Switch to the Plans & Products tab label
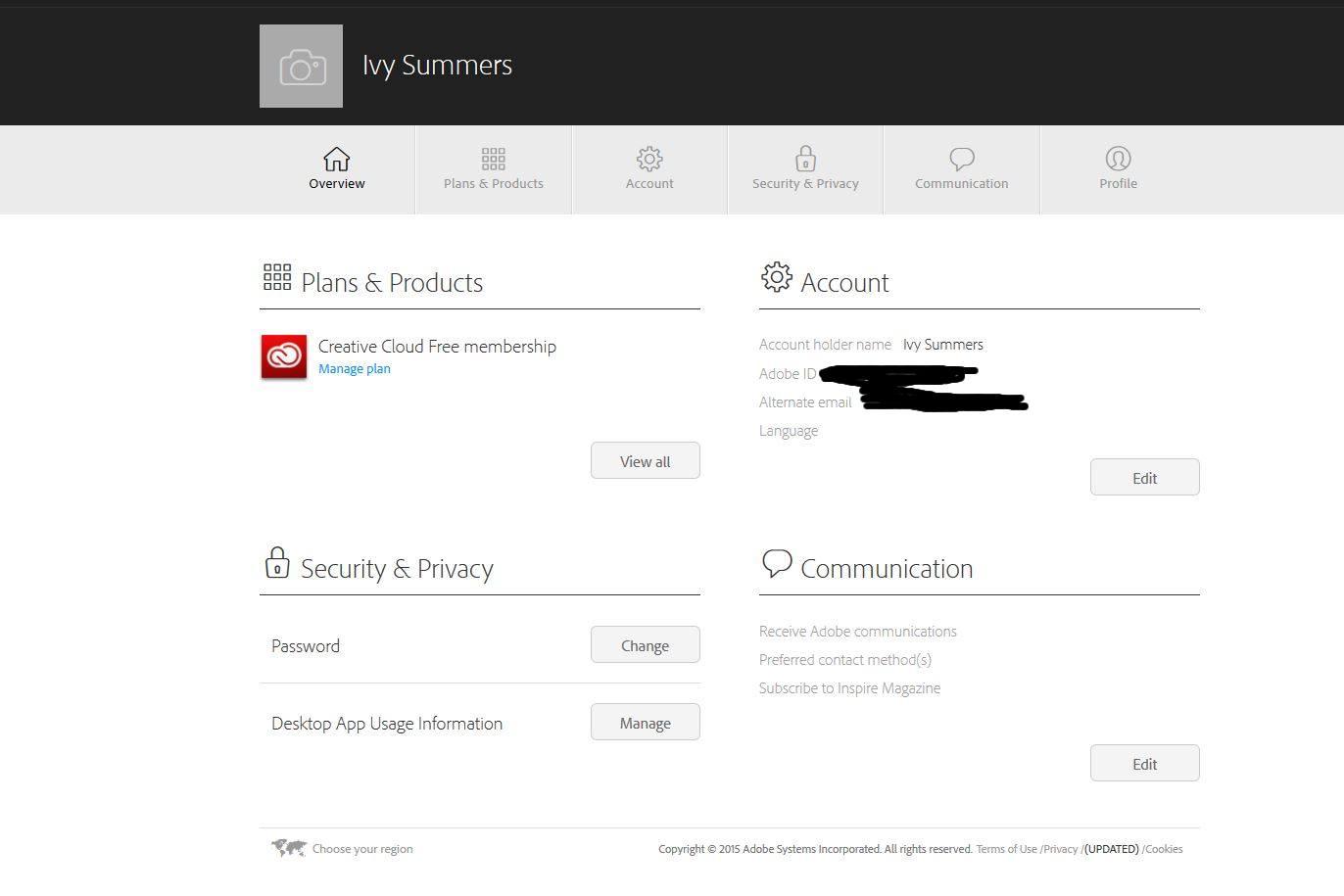The height and width of the screenshot is (896, 1344). coord(493,183)
